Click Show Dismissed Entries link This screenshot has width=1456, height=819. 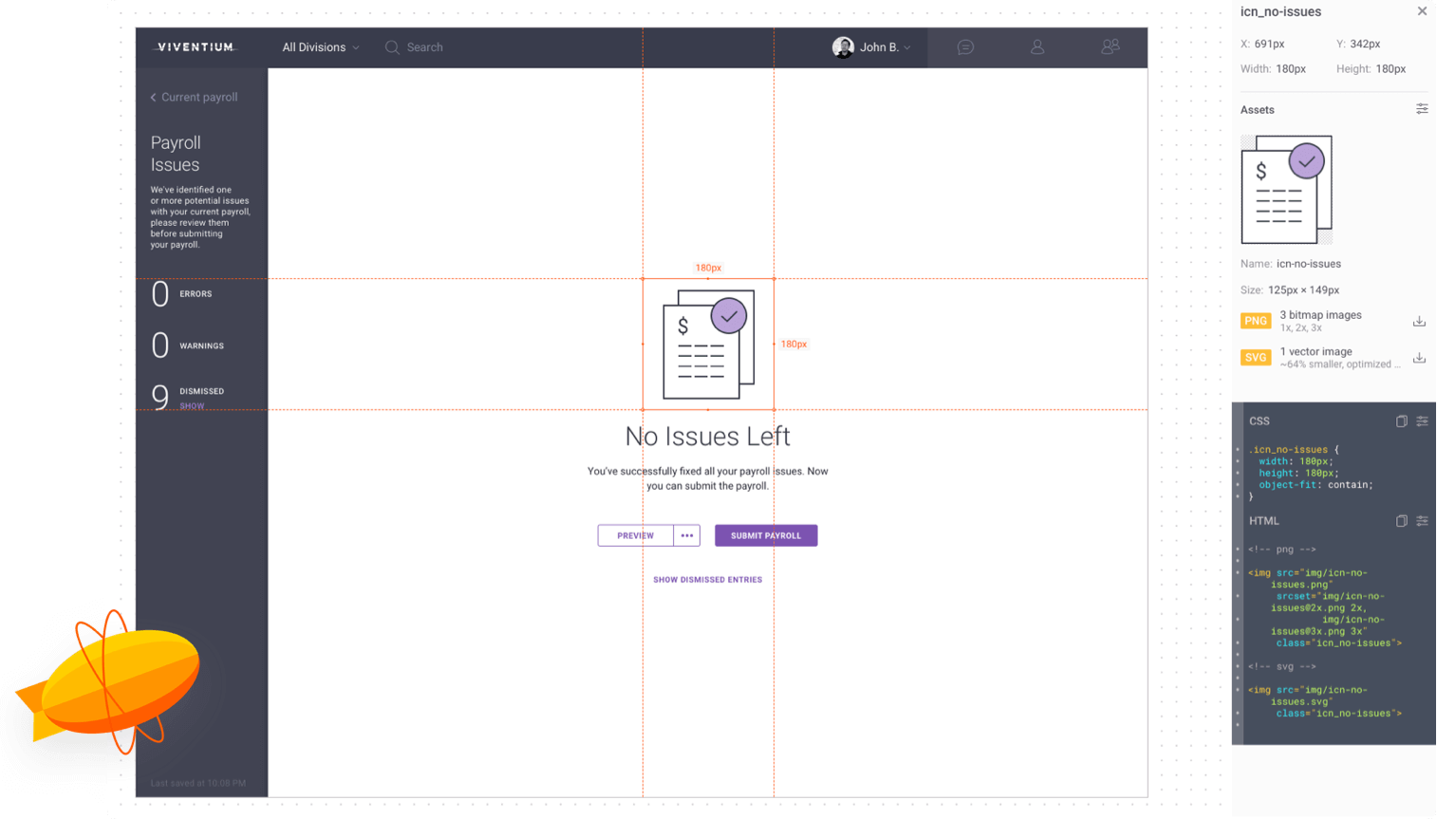click(x=707, y=580)
